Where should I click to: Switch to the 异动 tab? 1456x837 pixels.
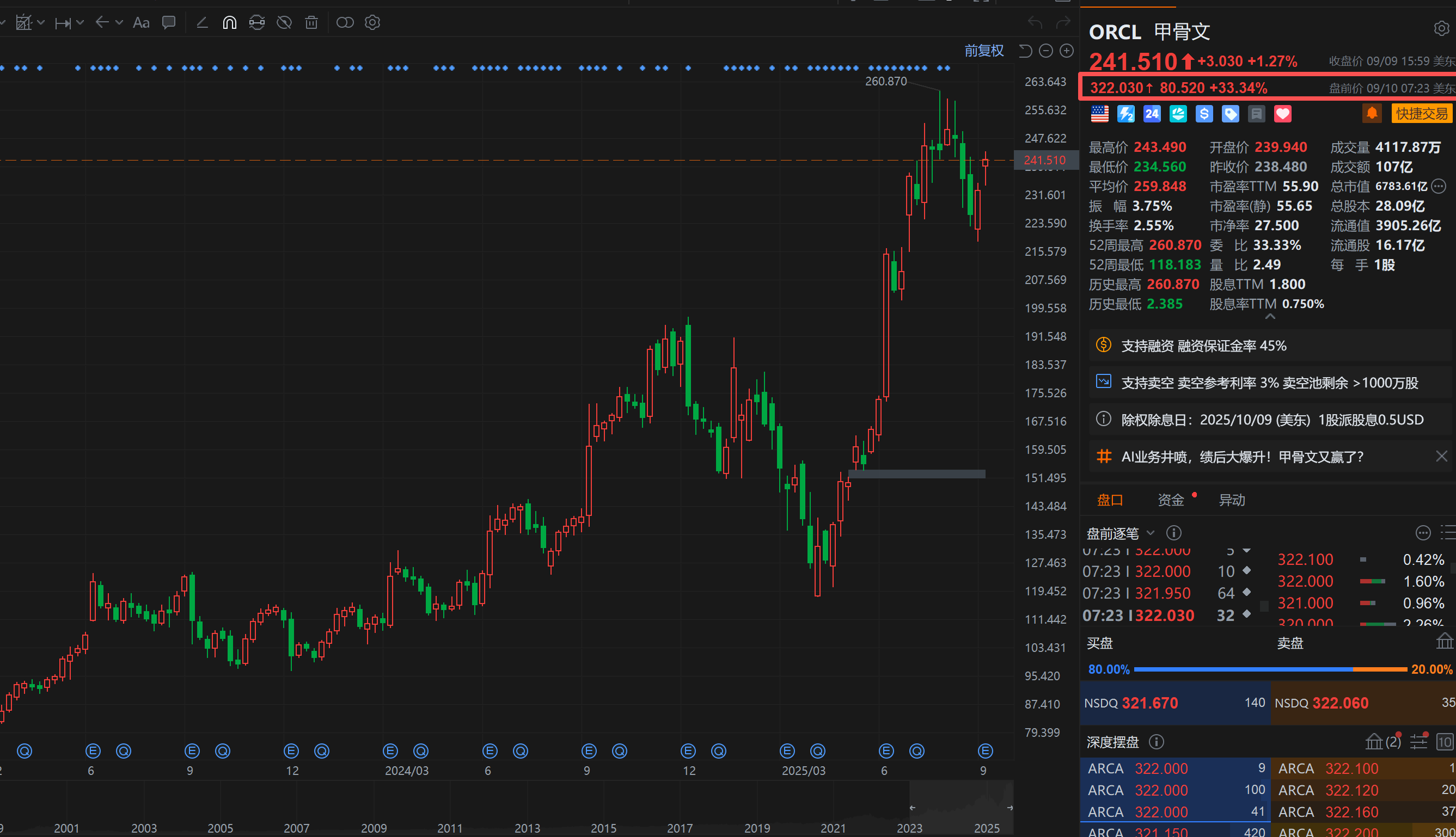[1232, 500]
